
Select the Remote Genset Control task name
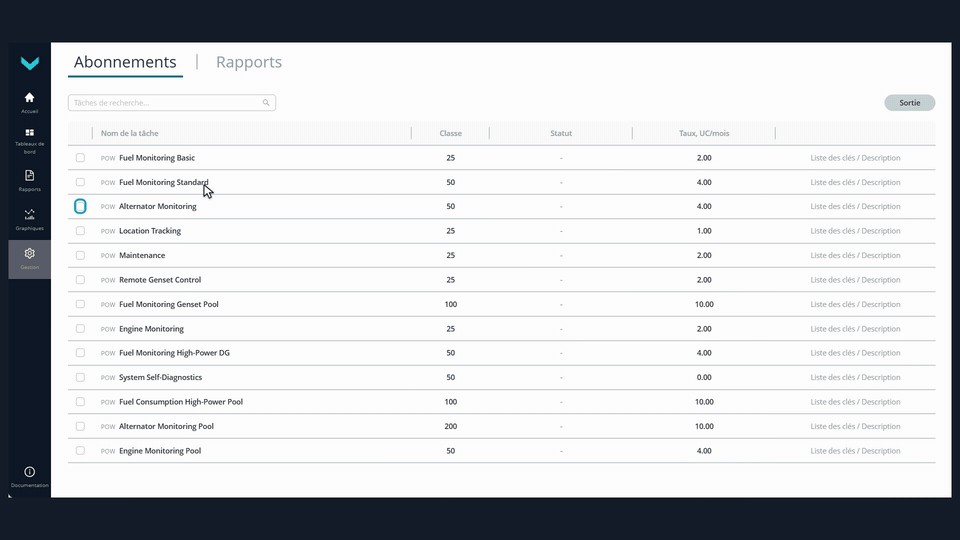(160, 280)
